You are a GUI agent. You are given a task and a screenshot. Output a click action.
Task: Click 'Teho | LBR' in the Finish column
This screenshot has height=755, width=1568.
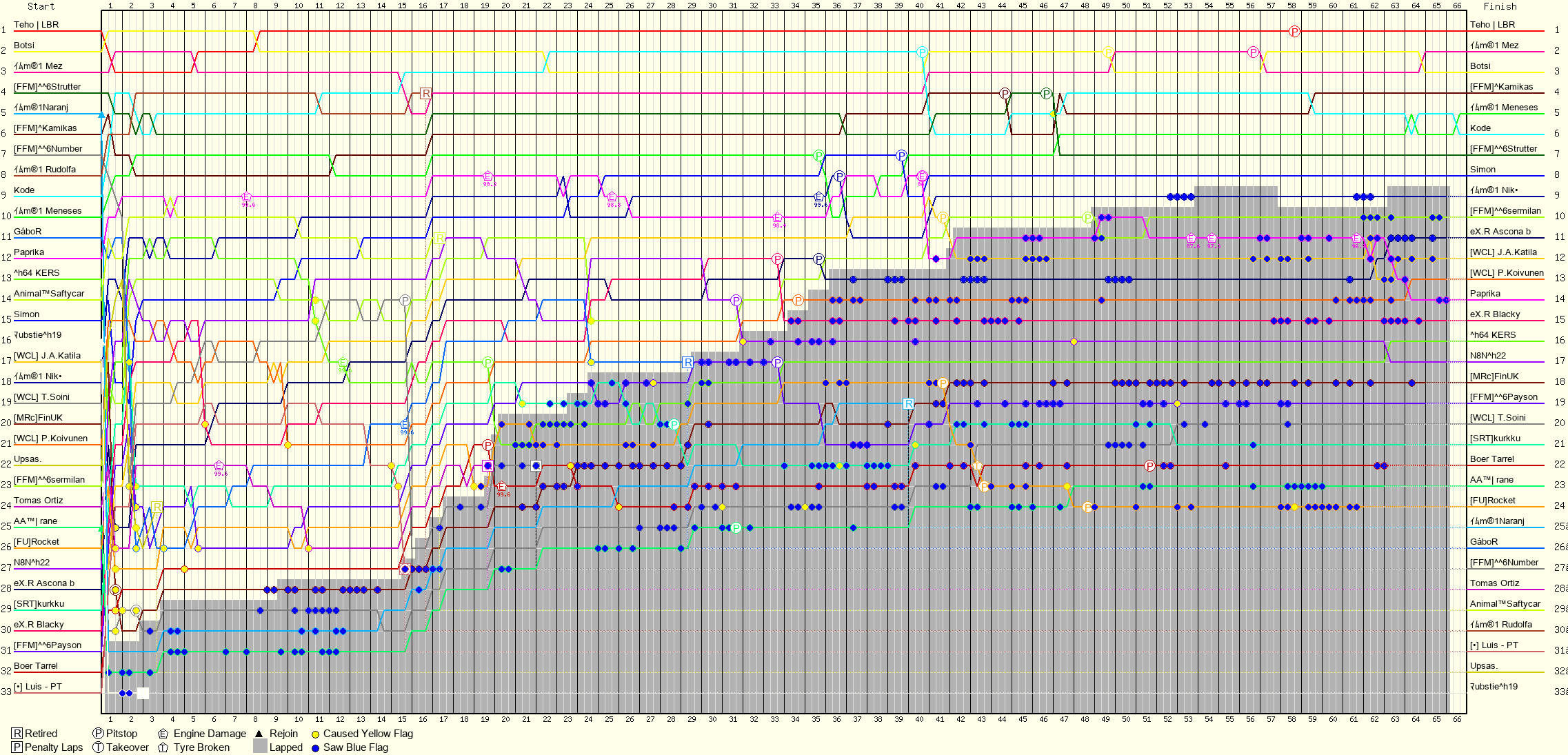coord(1493,25)
